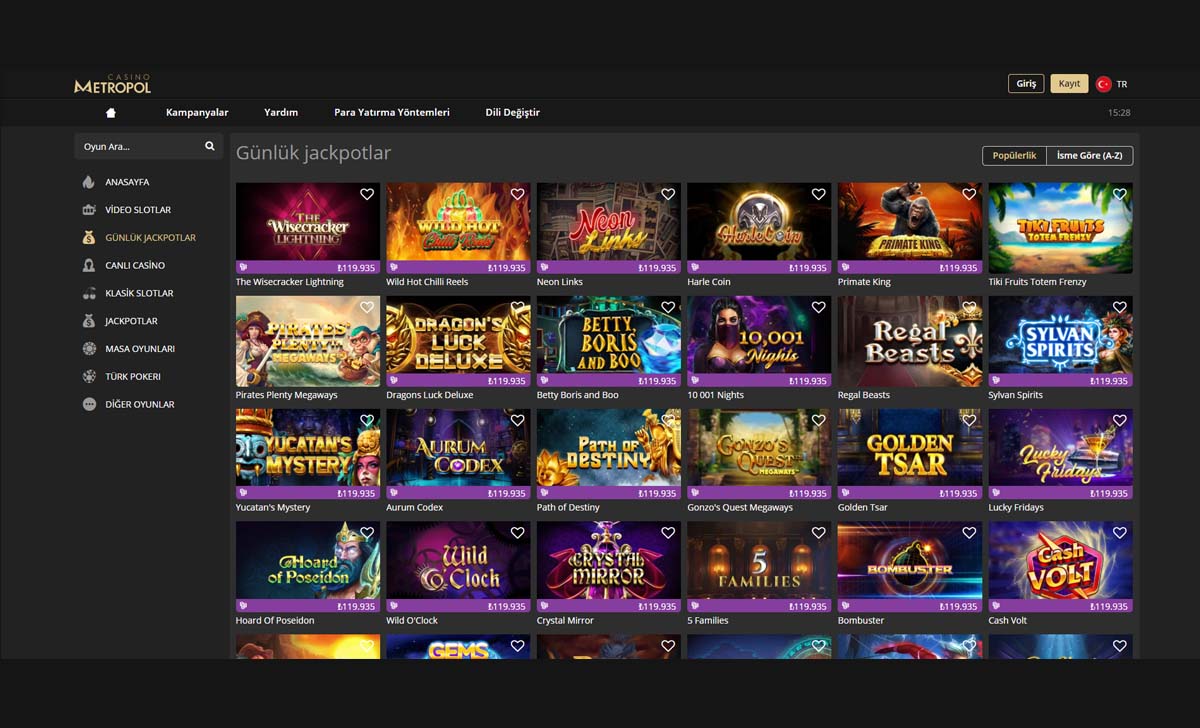Viewport: 1200px width, 728px height.
Task: Click the money bag icon beside Jackpotlar
Action: point(89,321)
